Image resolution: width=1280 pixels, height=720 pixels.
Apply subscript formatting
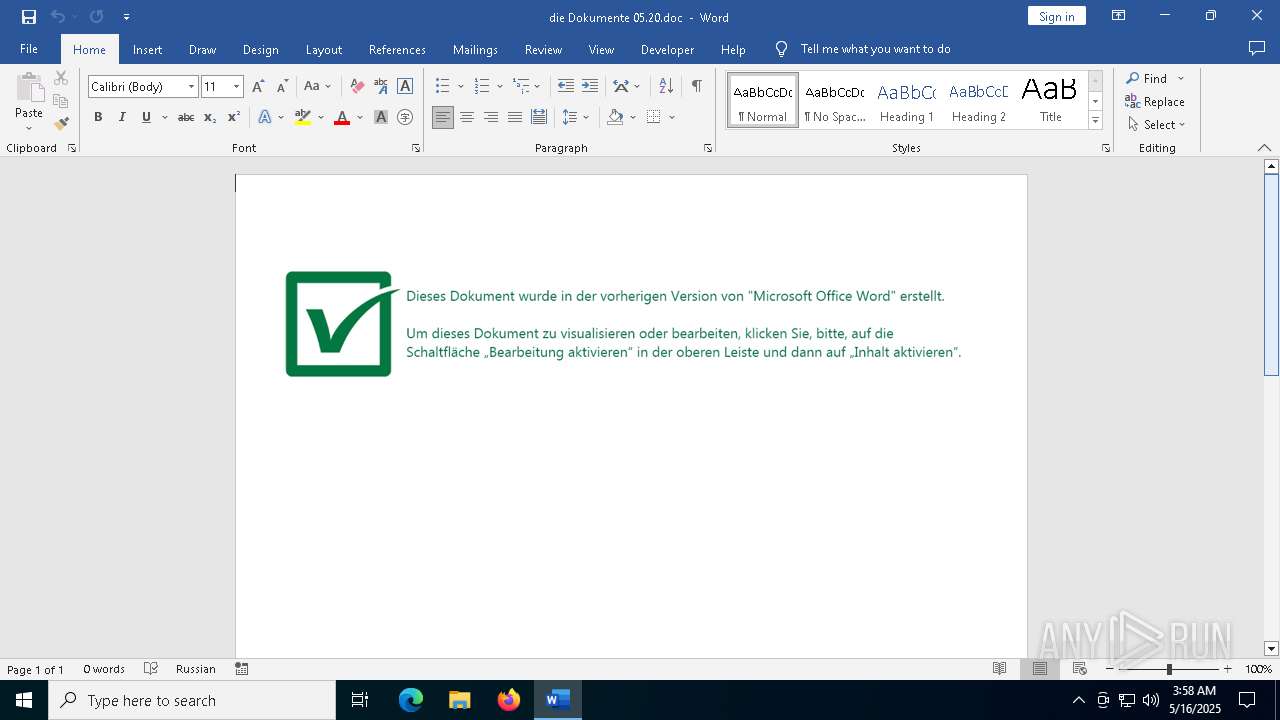[x=210, y=117]
